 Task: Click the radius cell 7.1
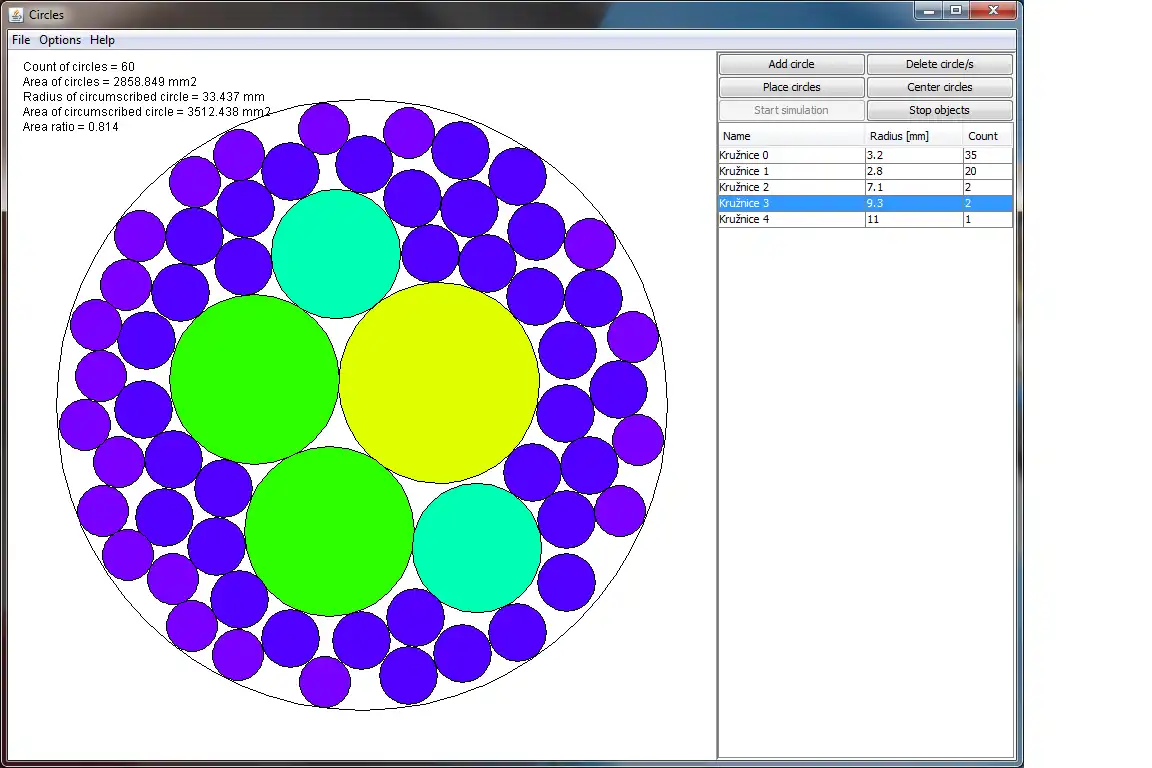[914, 187]
